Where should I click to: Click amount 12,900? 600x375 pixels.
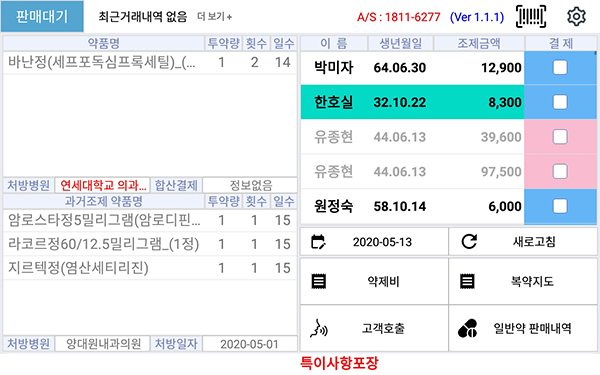(x=501, y=68)
